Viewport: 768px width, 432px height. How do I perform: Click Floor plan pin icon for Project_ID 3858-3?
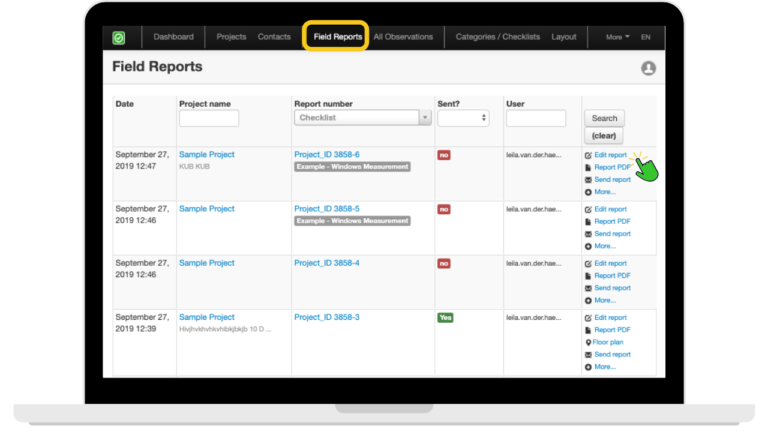pos(588,342)
